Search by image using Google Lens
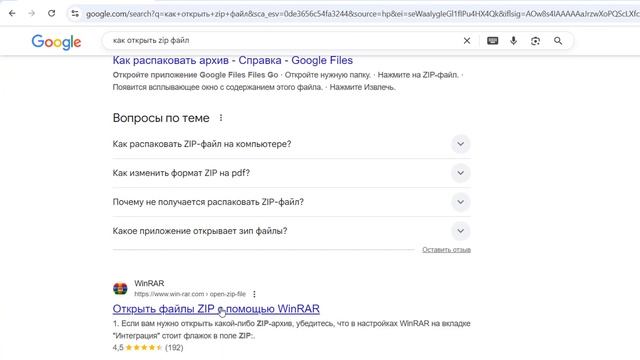This screenshot has height=360, width=640. (536, 41)
